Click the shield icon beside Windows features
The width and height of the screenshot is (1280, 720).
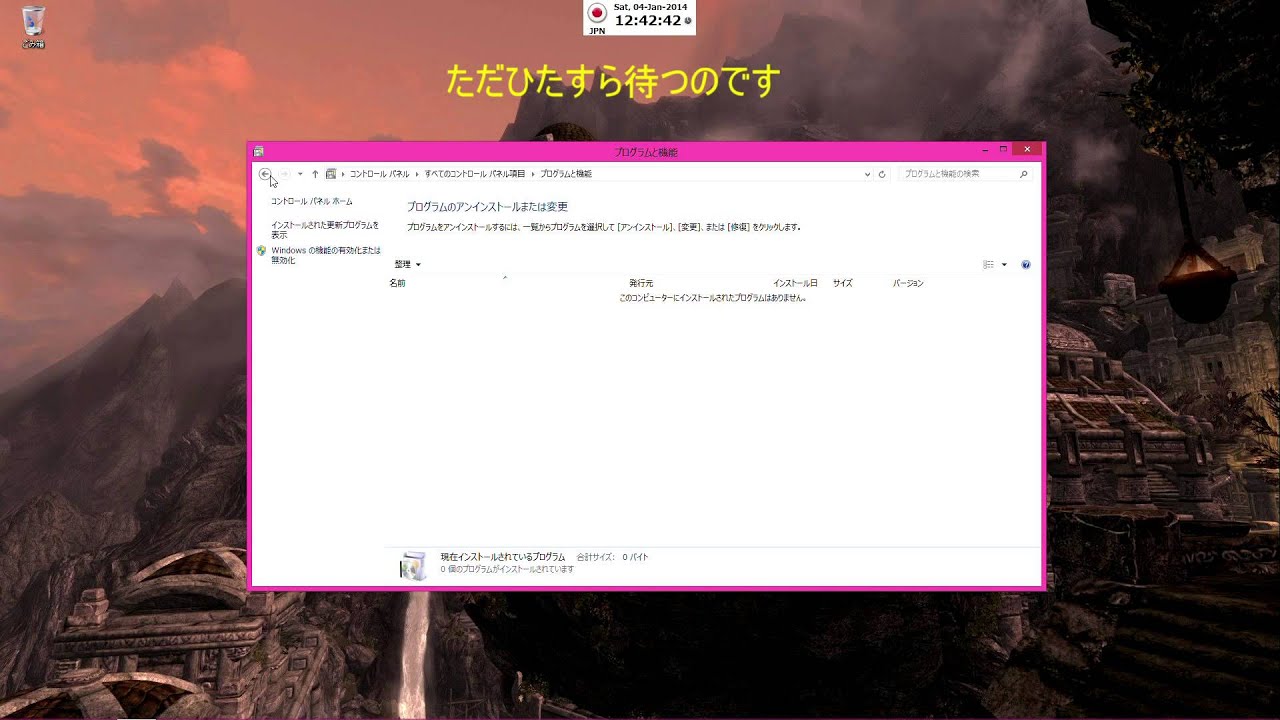point(261,251)
